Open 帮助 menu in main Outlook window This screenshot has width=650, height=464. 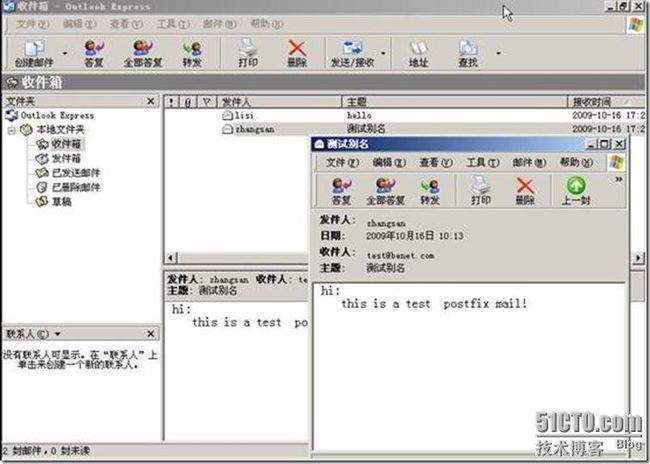click(x=267, y=24)
